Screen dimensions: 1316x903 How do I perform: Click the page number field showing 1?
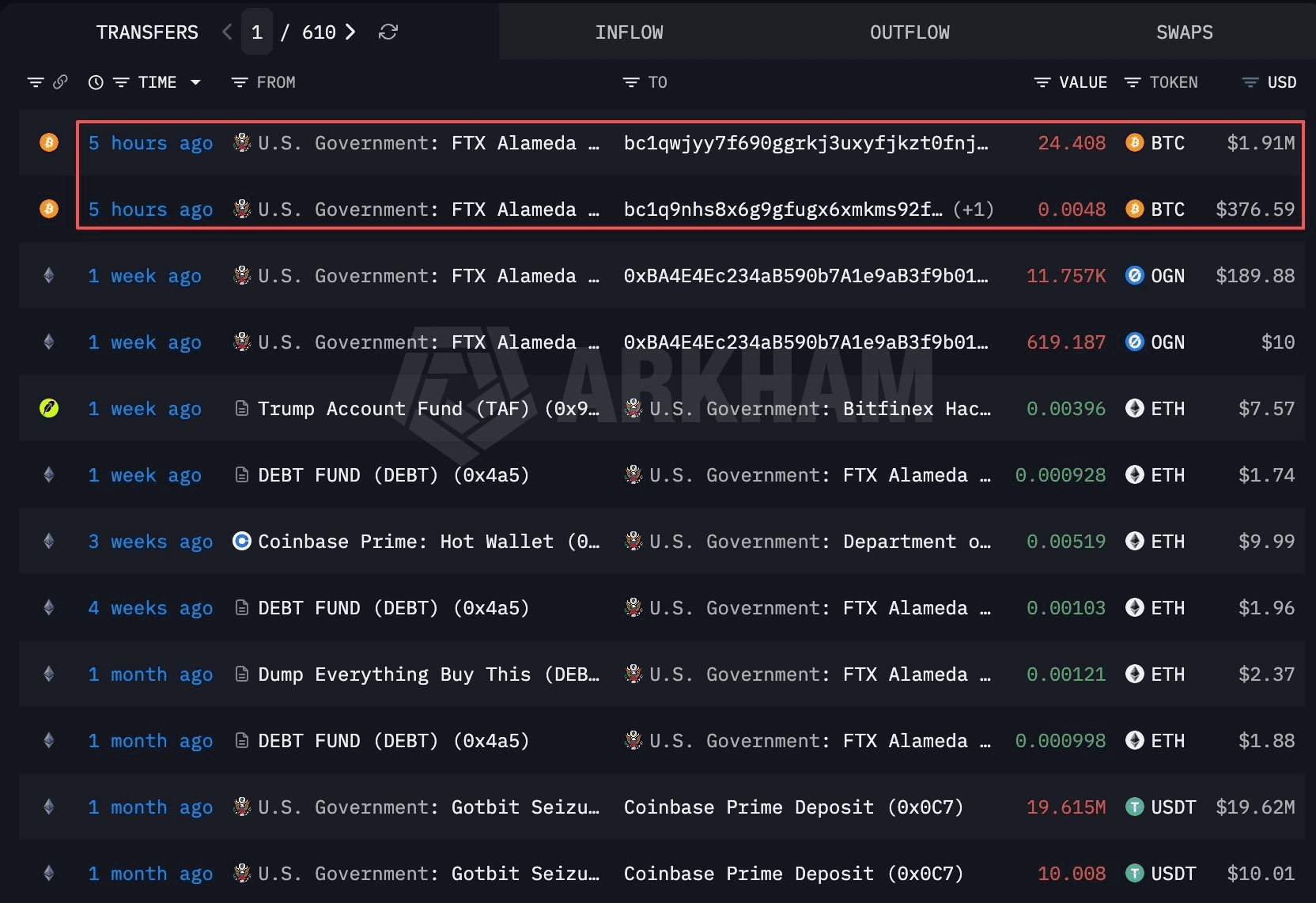pos(257,32)
